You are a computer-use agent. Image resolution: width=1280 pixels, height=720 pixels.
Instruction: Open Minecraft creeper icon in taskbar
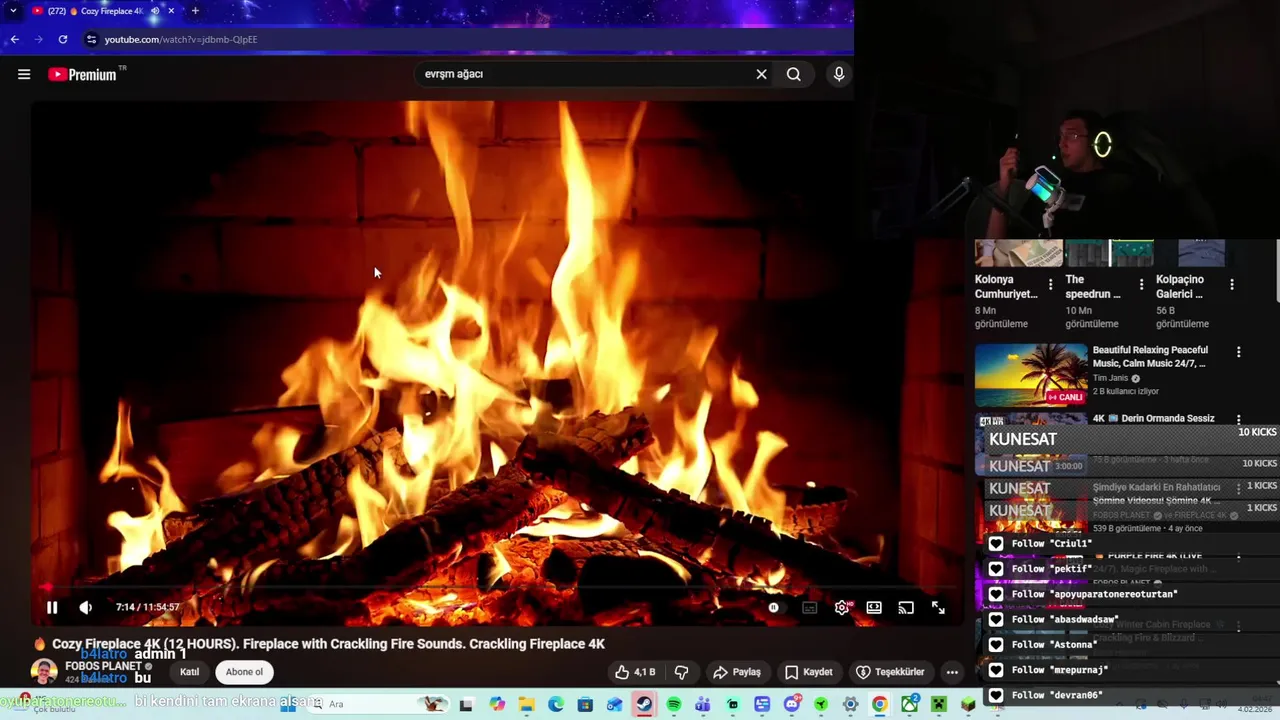[939, 704]
